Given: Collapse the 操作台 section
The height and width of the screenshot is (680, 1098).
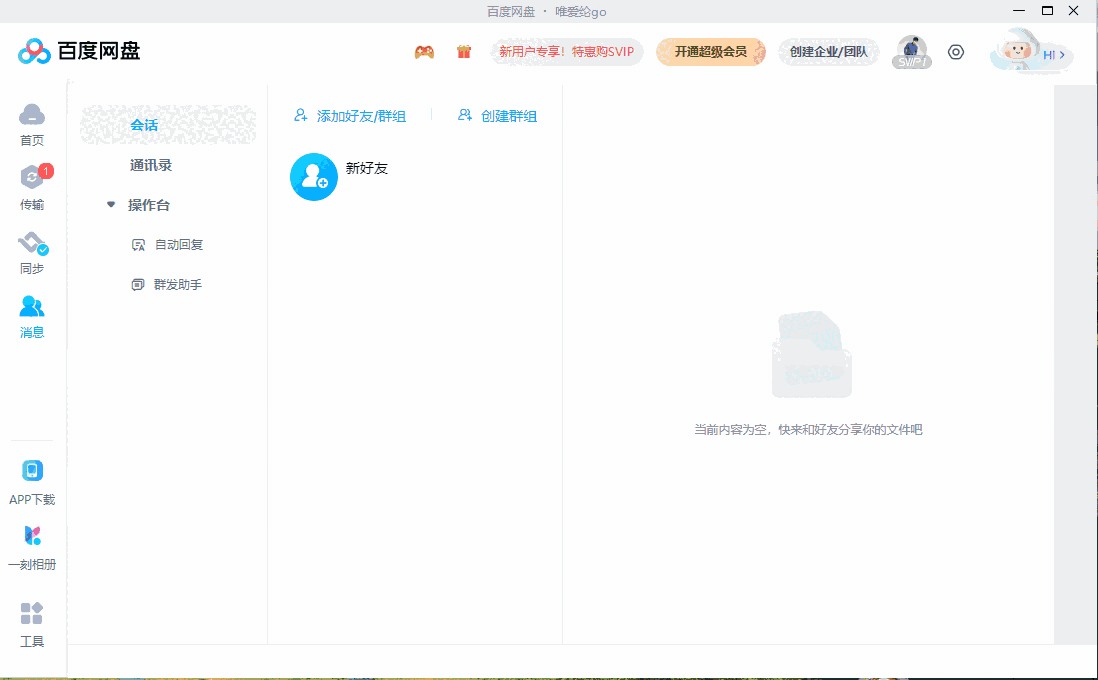Looking at the screenshot, I should [111, 204].
